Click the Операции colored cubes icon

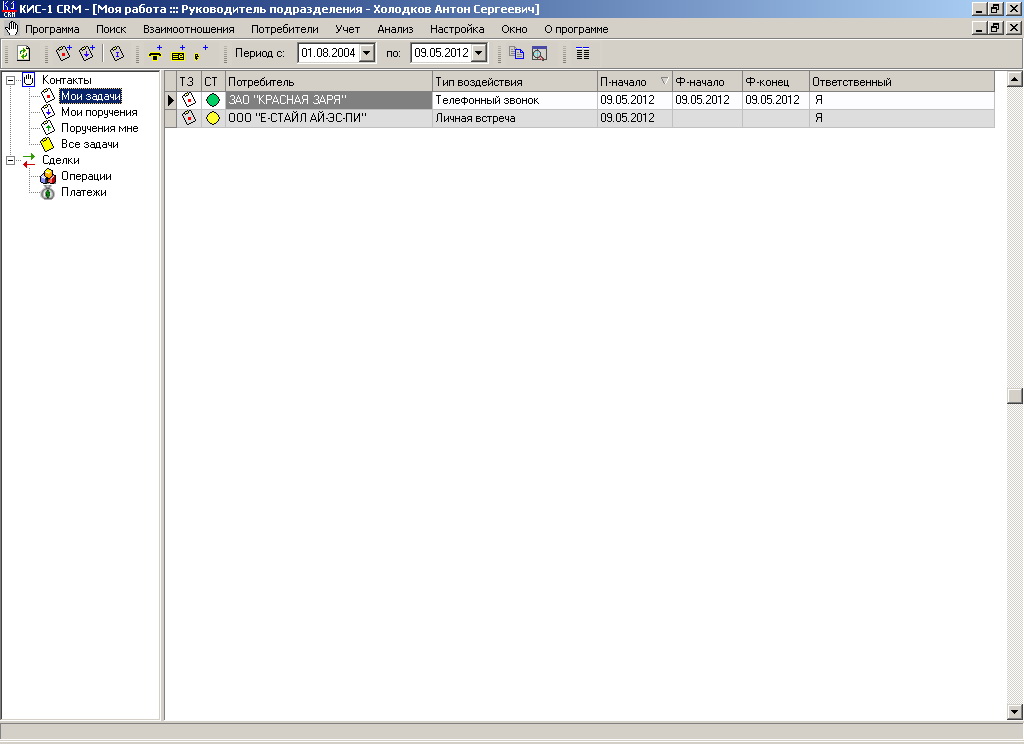coord(48,176)
